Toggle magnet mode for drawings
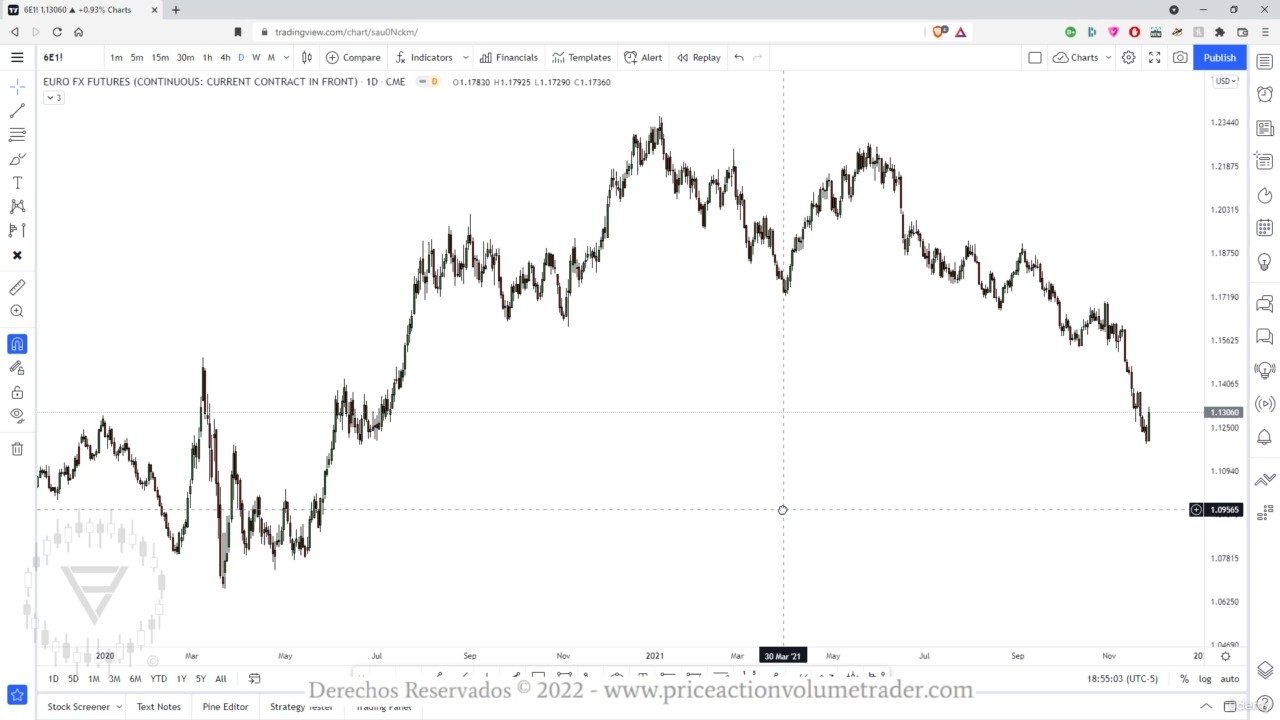The image size is (1280, 720). click(17, 344)
